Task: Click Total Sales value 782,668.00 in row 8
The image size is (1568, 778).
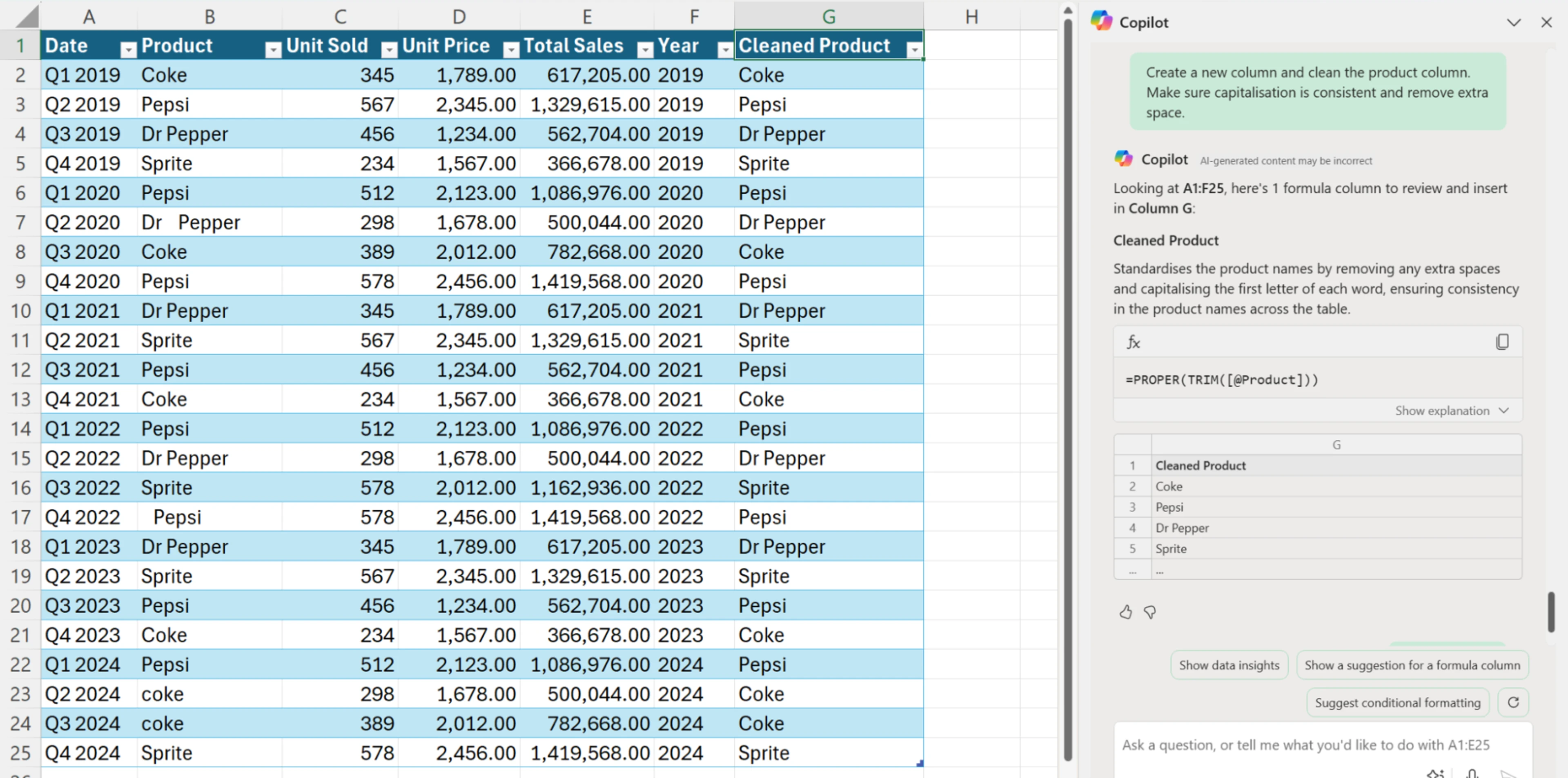Action: click(587, 251)
